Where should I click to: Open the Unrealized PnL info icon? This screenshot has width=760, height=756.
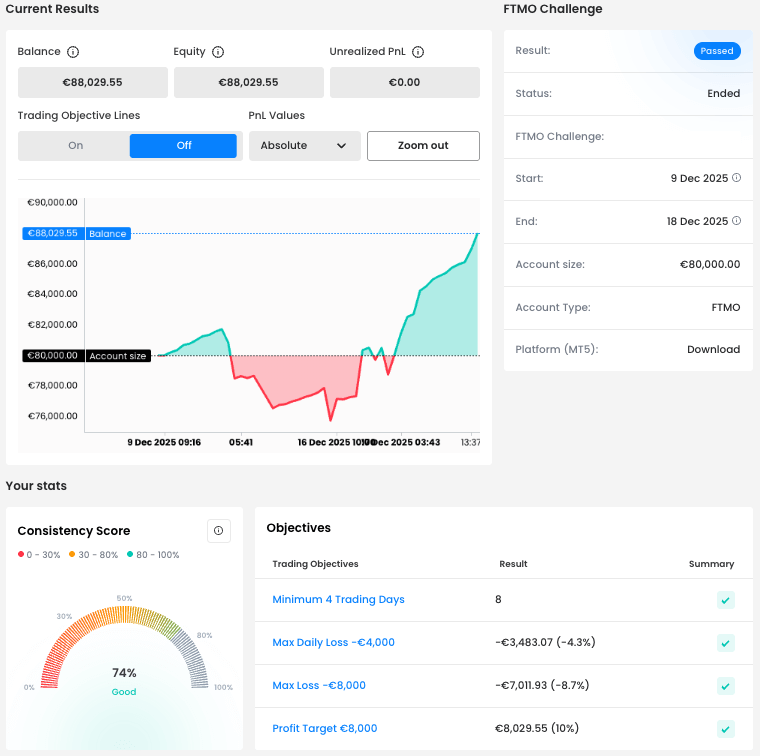[418, 52]
